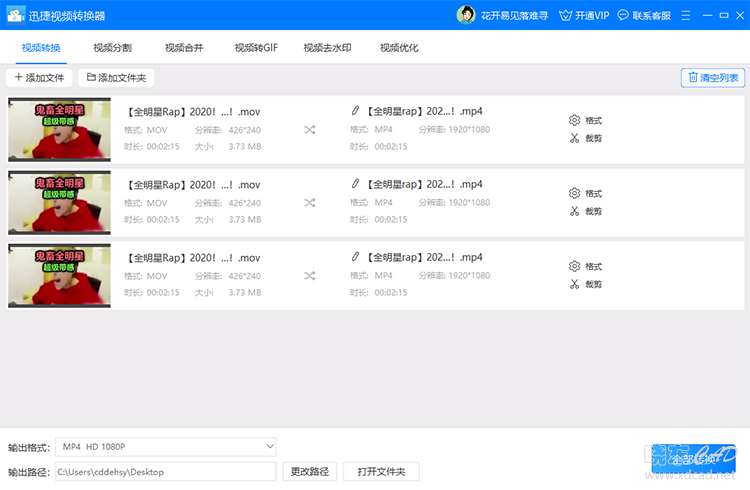Expand 输出格式 MP4 HD 1080P dropdown

(165, 447)
